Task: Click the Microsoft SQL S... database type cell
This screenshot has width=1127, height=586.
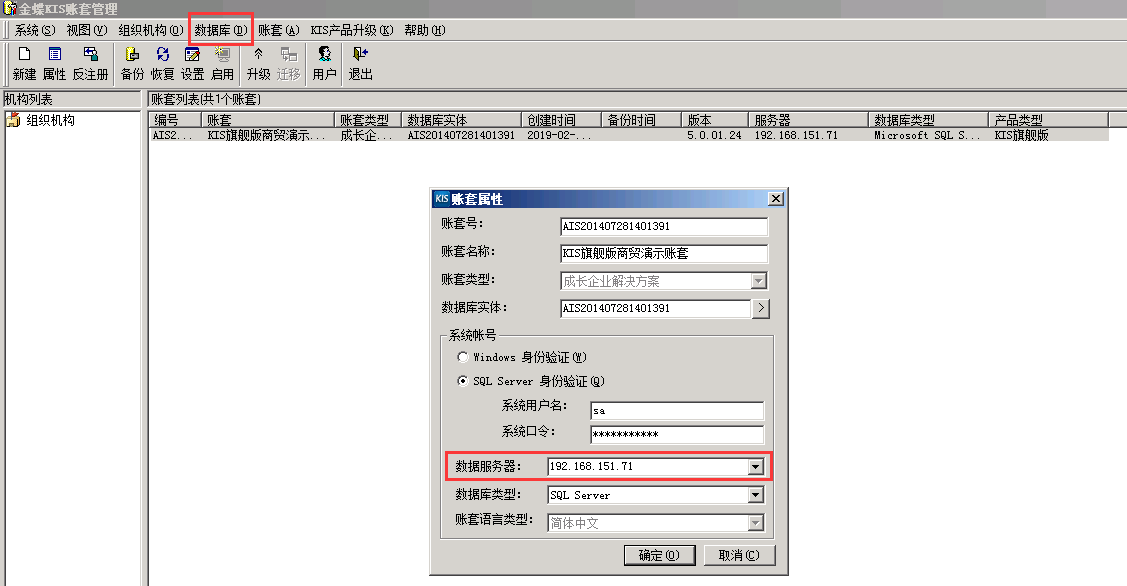Action: tap(927, 135)
